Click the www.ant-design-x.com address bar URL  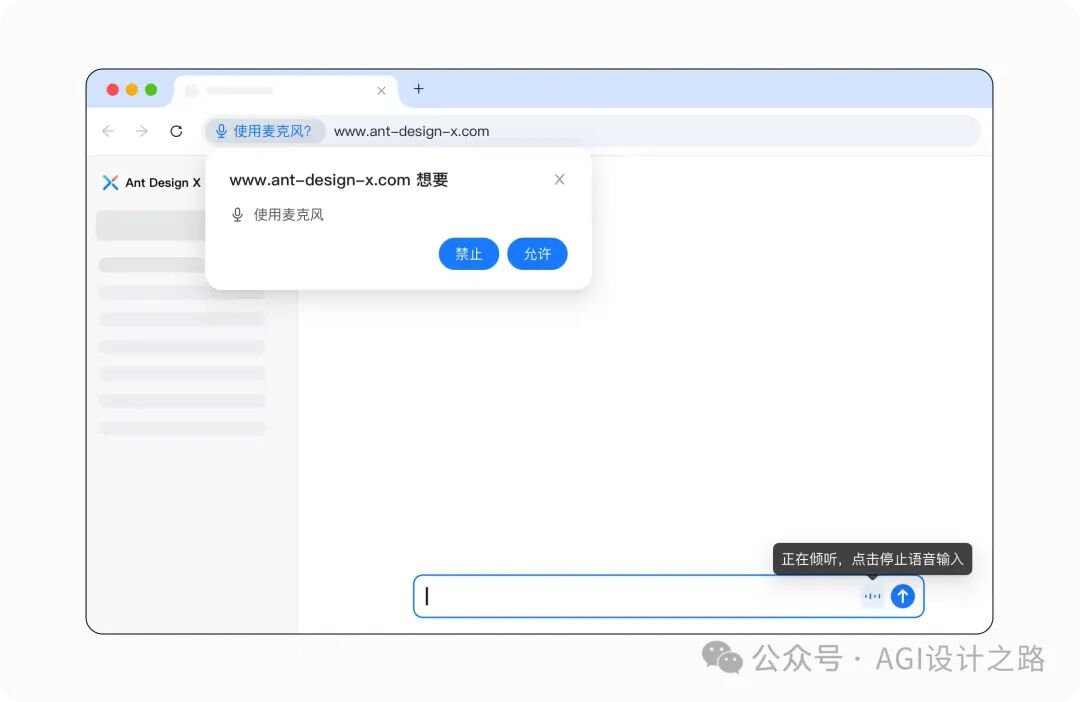pos(411,132)
